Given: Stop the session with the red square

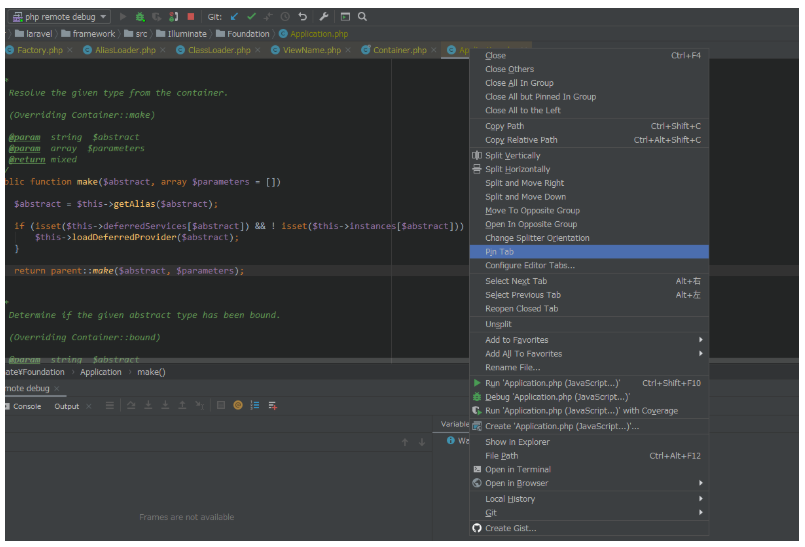Looking at the screenshot, I should pos(190,16).
